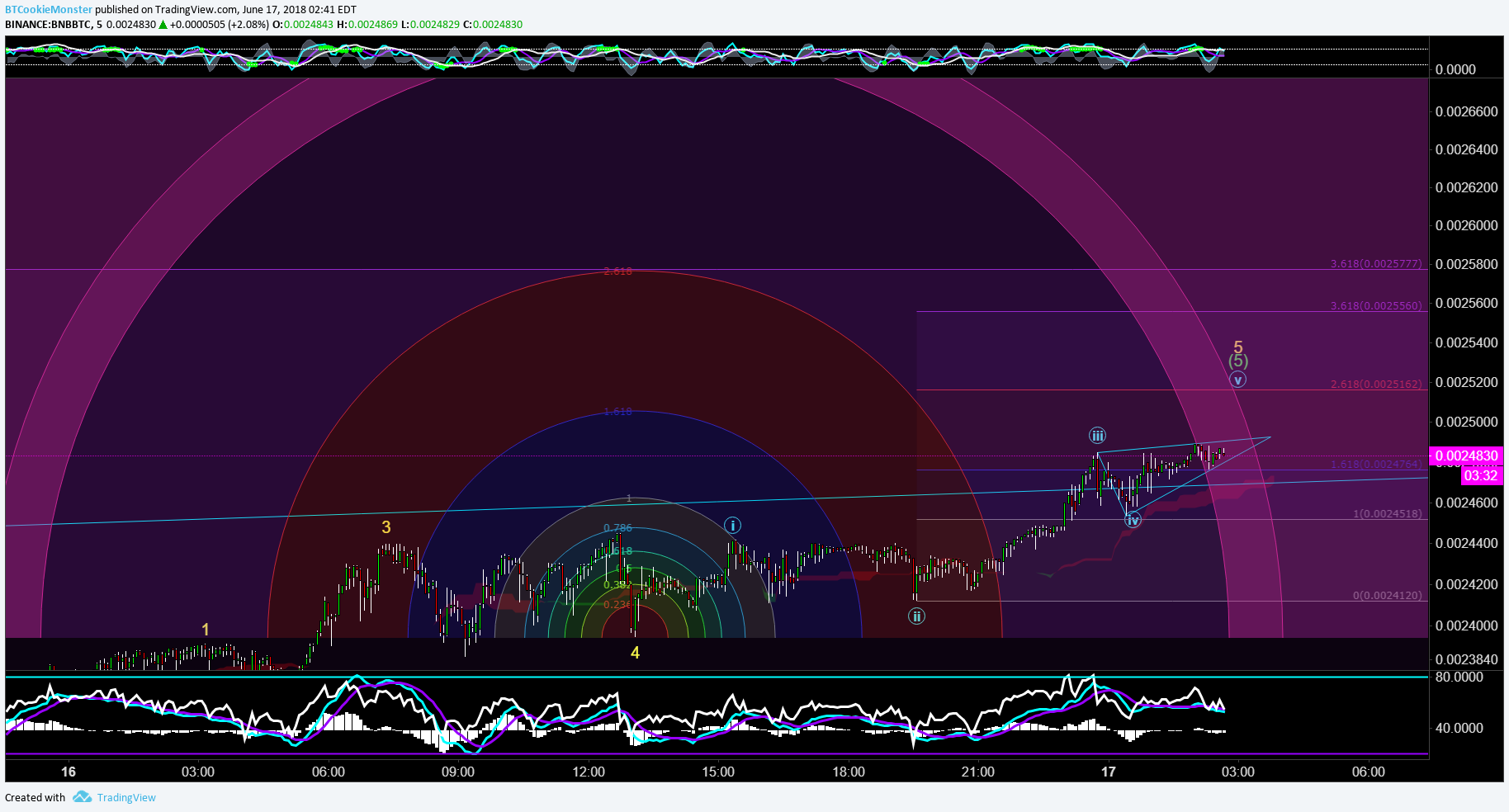Select the 1(0.0024518) Fibonacci level label
This screenshot has height=812, width=1509.
1388,513
